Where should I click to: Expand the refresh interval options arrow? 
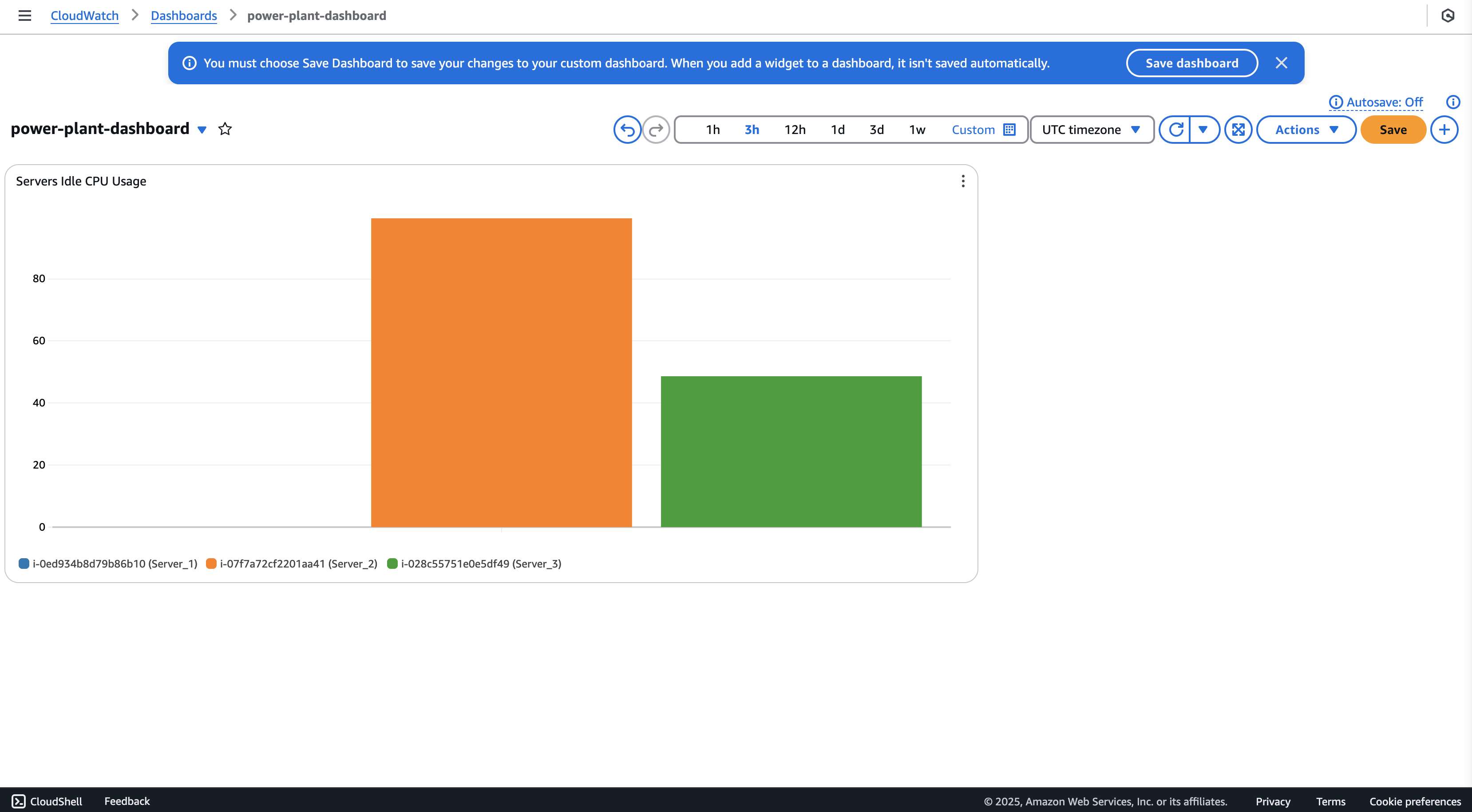click(x=1203, y=130)
